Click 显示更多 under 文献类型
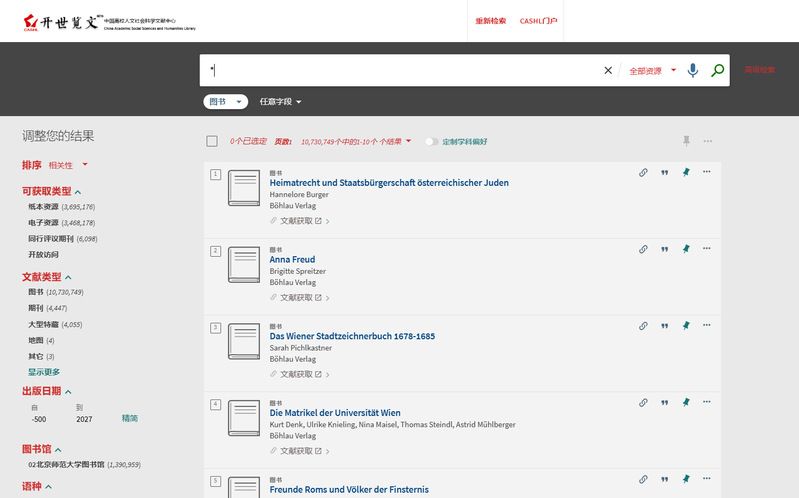The image size is (799, 498). coord(44,372)
